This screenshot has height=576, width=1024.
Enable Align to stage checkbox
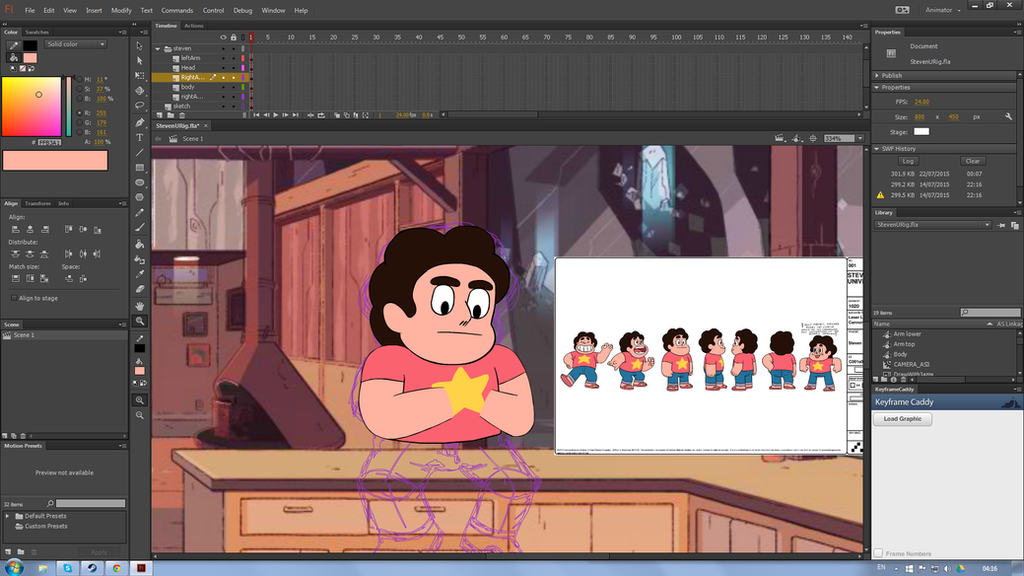point(14,298)
